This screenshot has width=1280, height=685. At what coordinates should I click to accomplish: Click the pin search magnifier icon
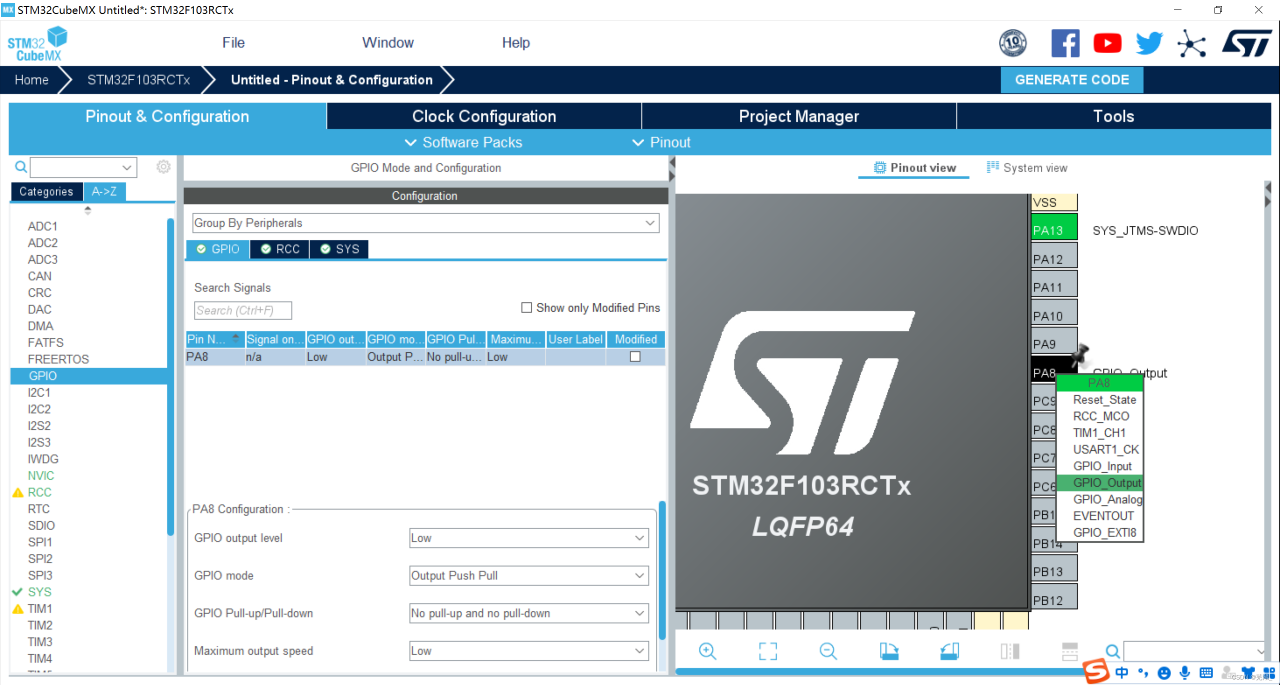point(1112,652)
